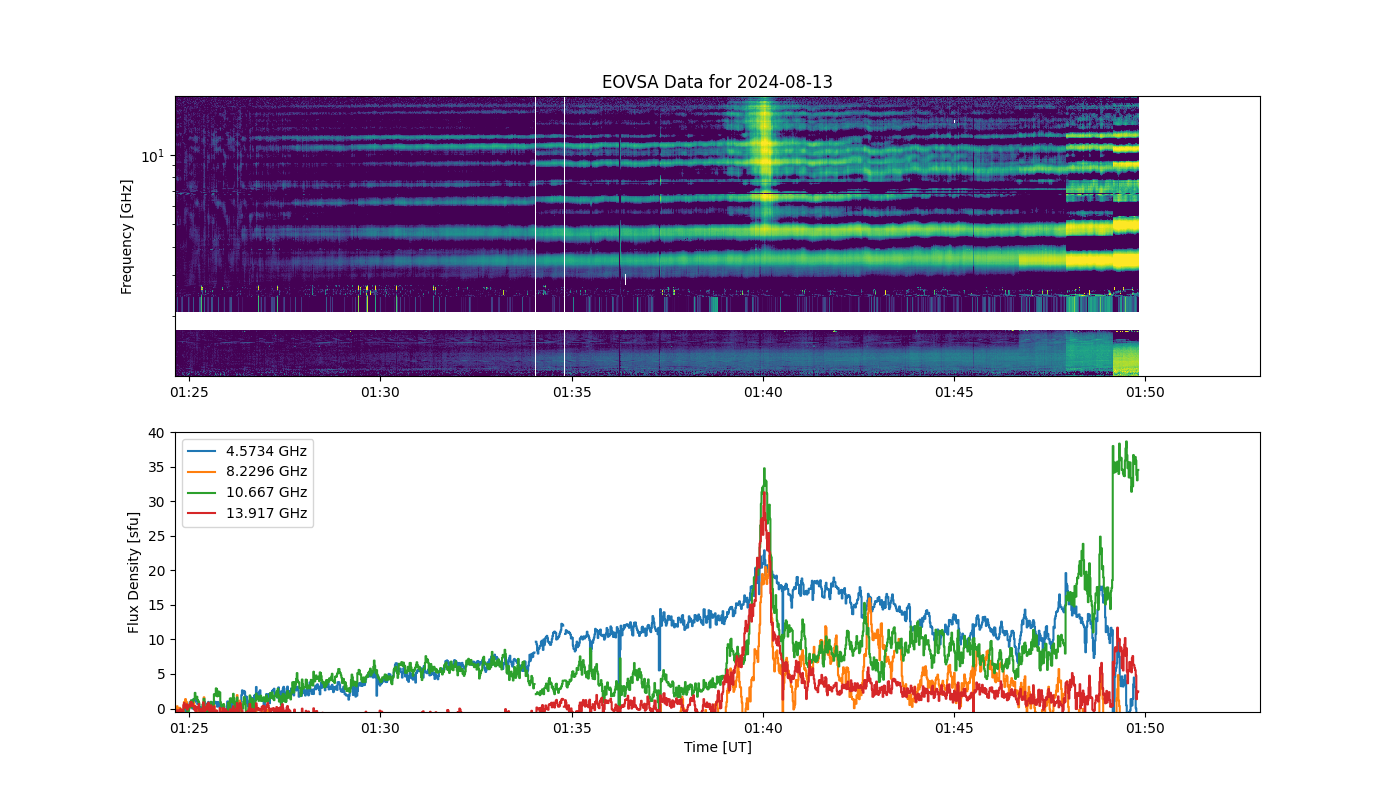Click 01:35 label under flux density plot
Screen dimensions: 1400x800
point(572,729)
